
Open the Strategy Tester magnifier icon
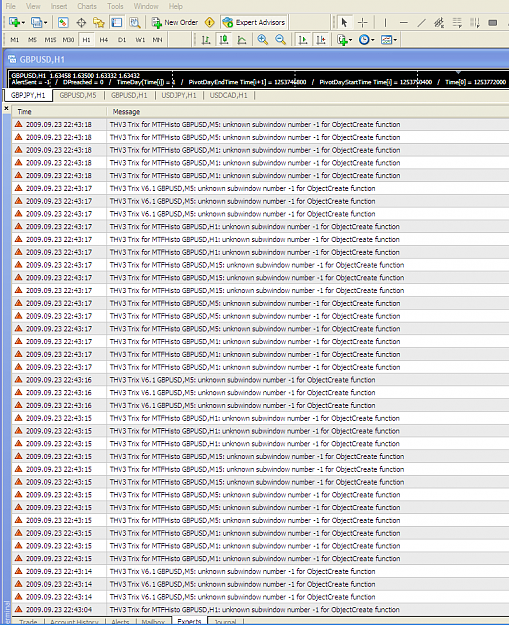(x=135, y=23)
